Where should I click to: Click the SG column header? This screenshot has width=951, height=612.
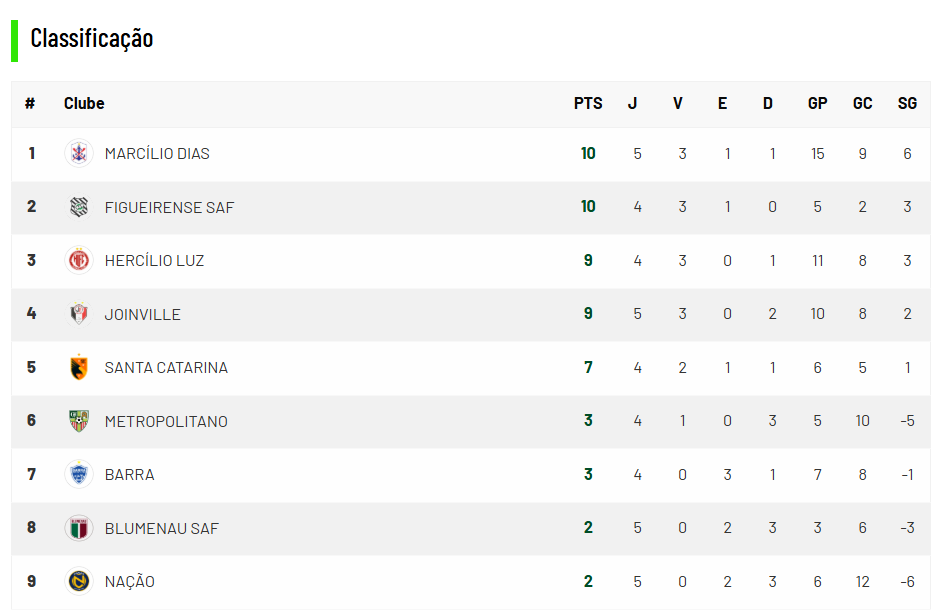point(907,104)
